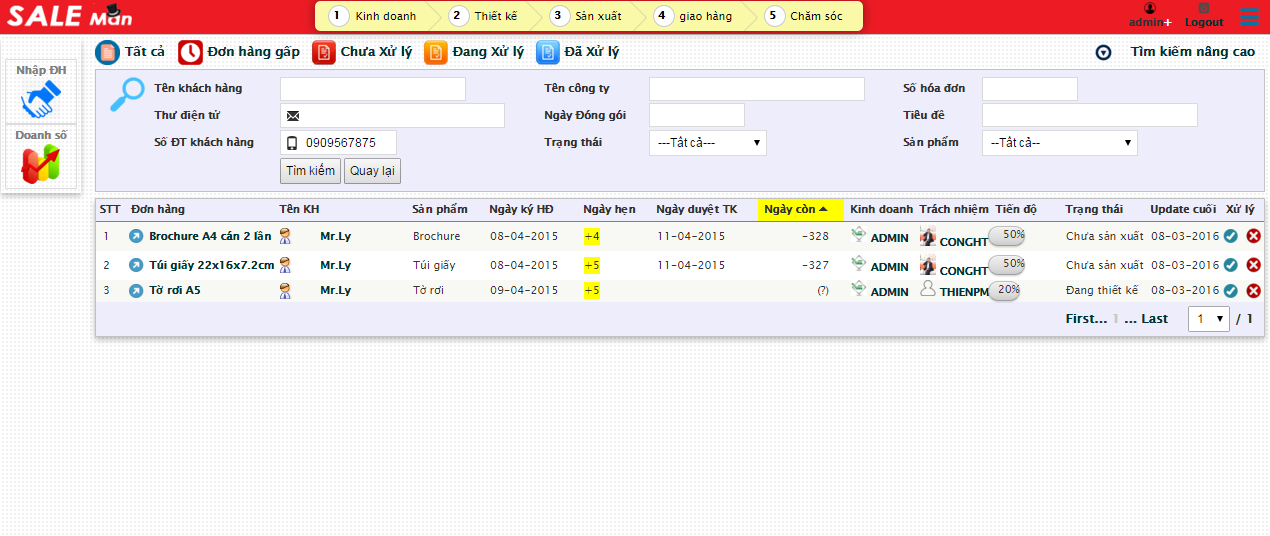The width and height of the screenshot is (1270, 536).
Task: Click the Logout icon
Action: (x=1204, y=9)
